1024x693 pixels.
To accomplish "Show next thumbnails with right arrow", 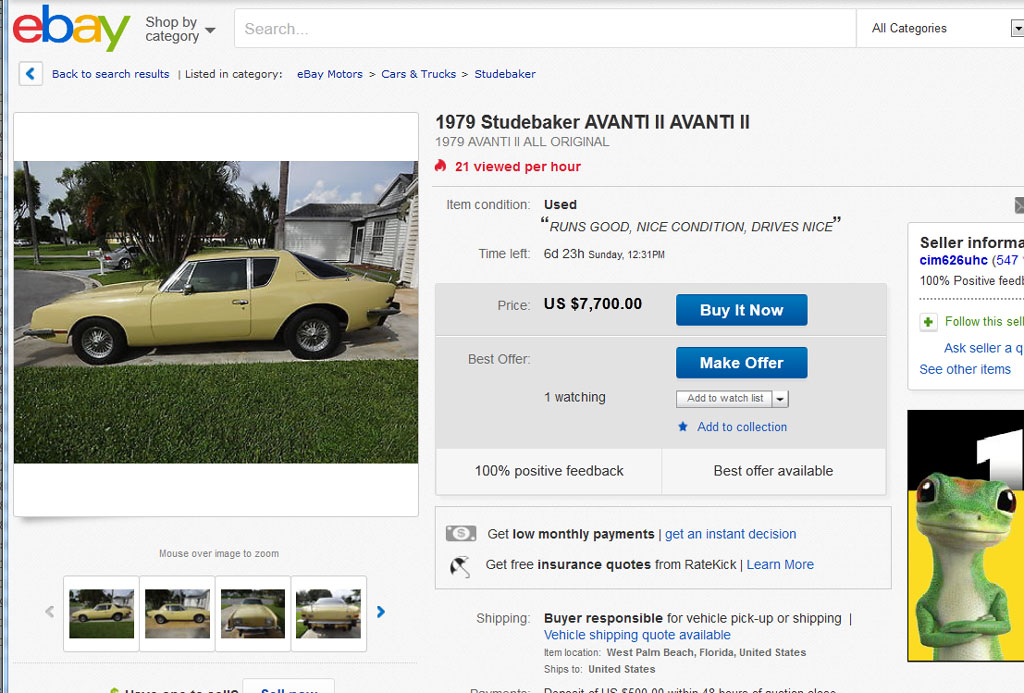I will click(381, 612).
